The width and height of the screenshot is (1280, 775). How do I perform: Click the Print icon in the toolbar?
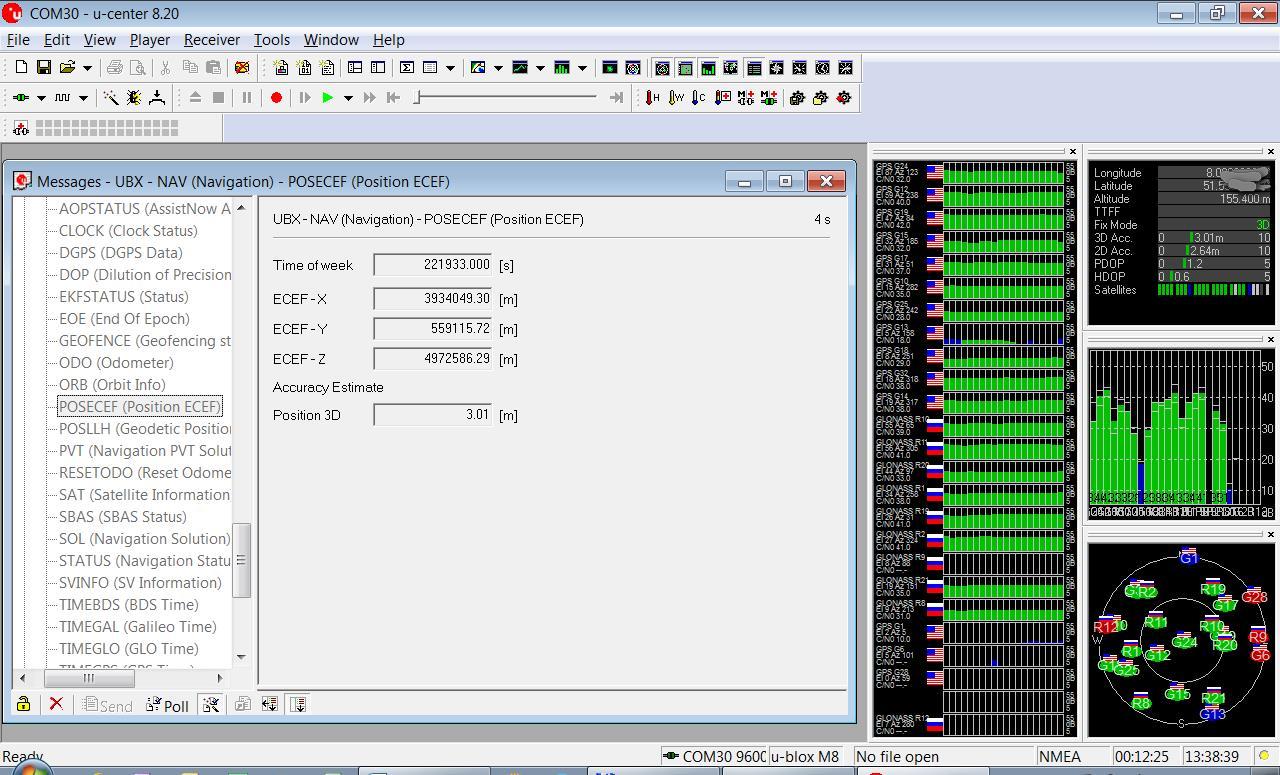coord(116,68)
